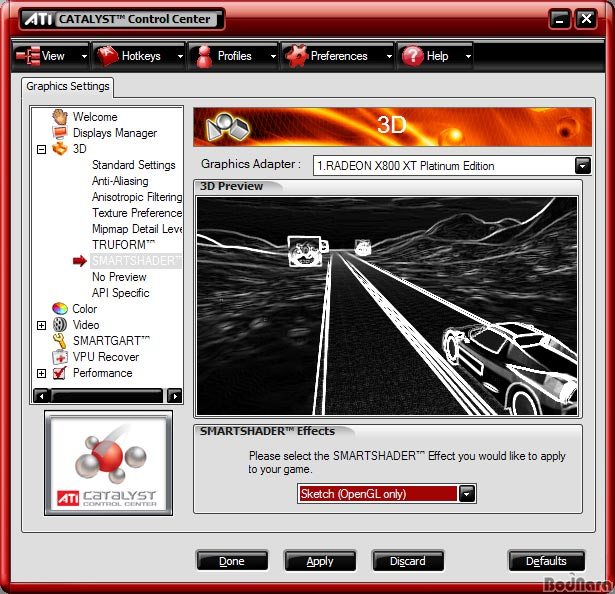This screenshot has height=594, width=615.
Task: Click the tree's right scroll arrow
Action: [x=175, y=396]
